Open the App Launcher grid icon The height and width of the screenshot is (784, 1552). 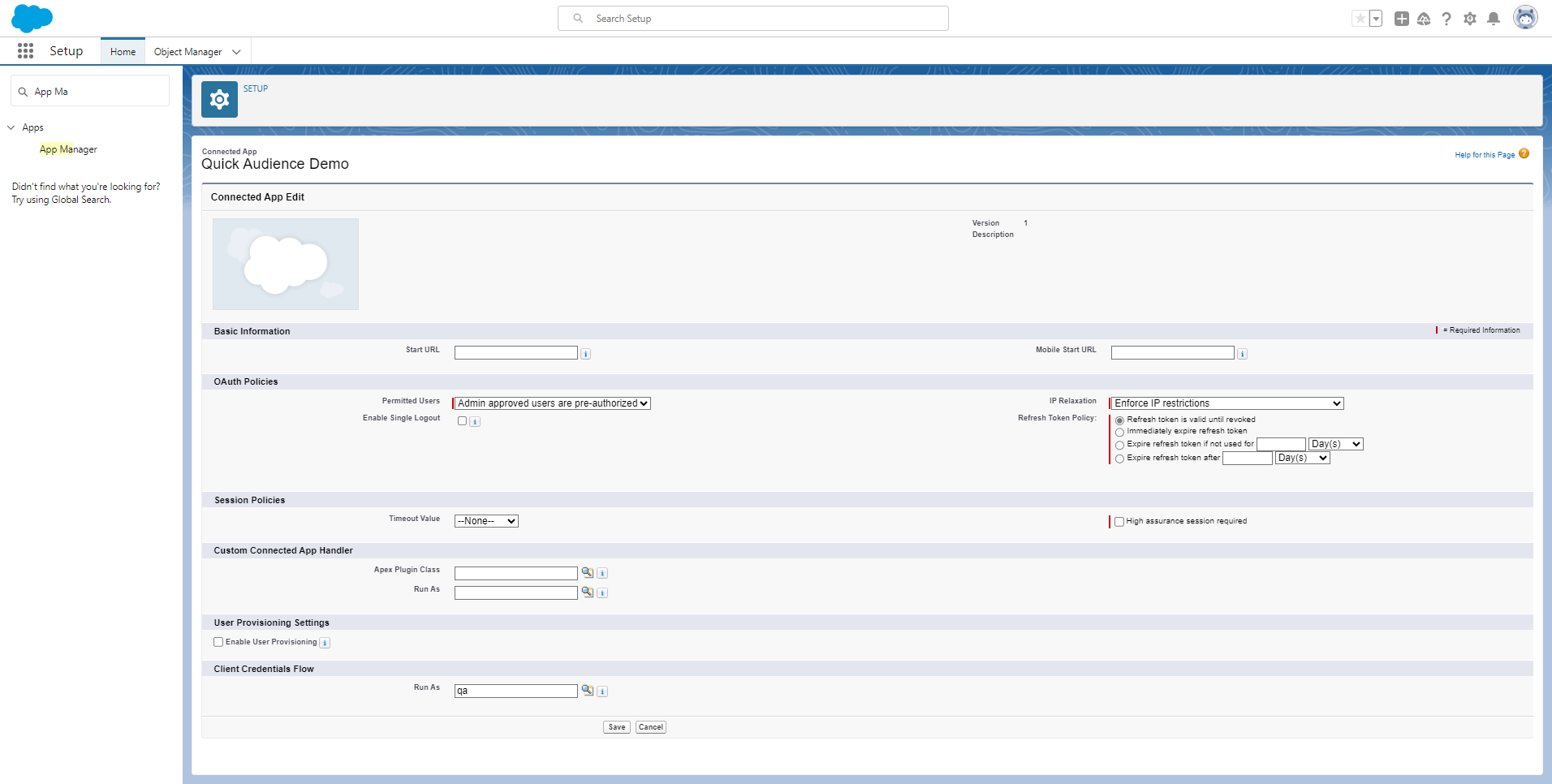(x=25, y=51)
